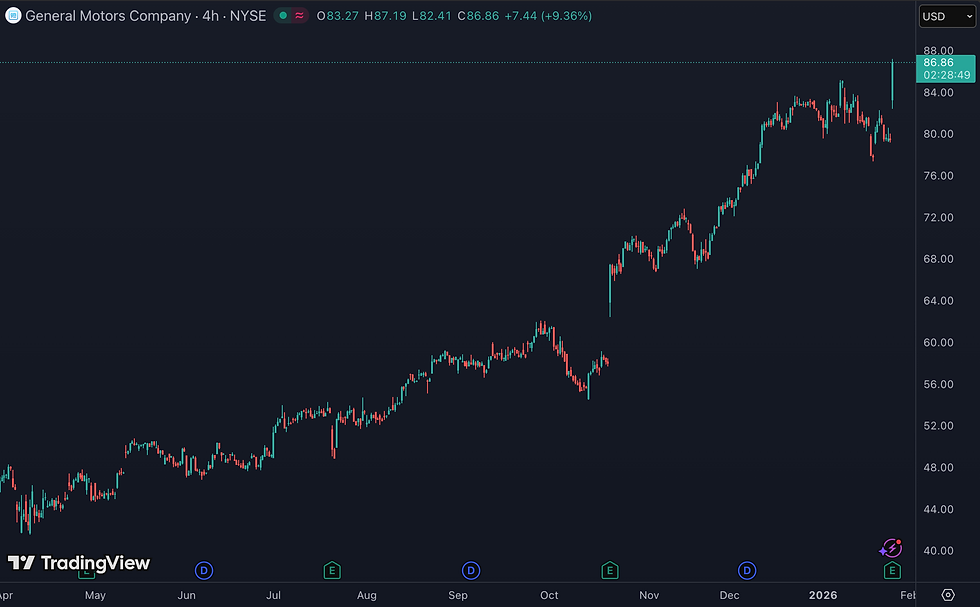Select the high value H87.19
980x607 pixels.
click(x=385, y=16)
